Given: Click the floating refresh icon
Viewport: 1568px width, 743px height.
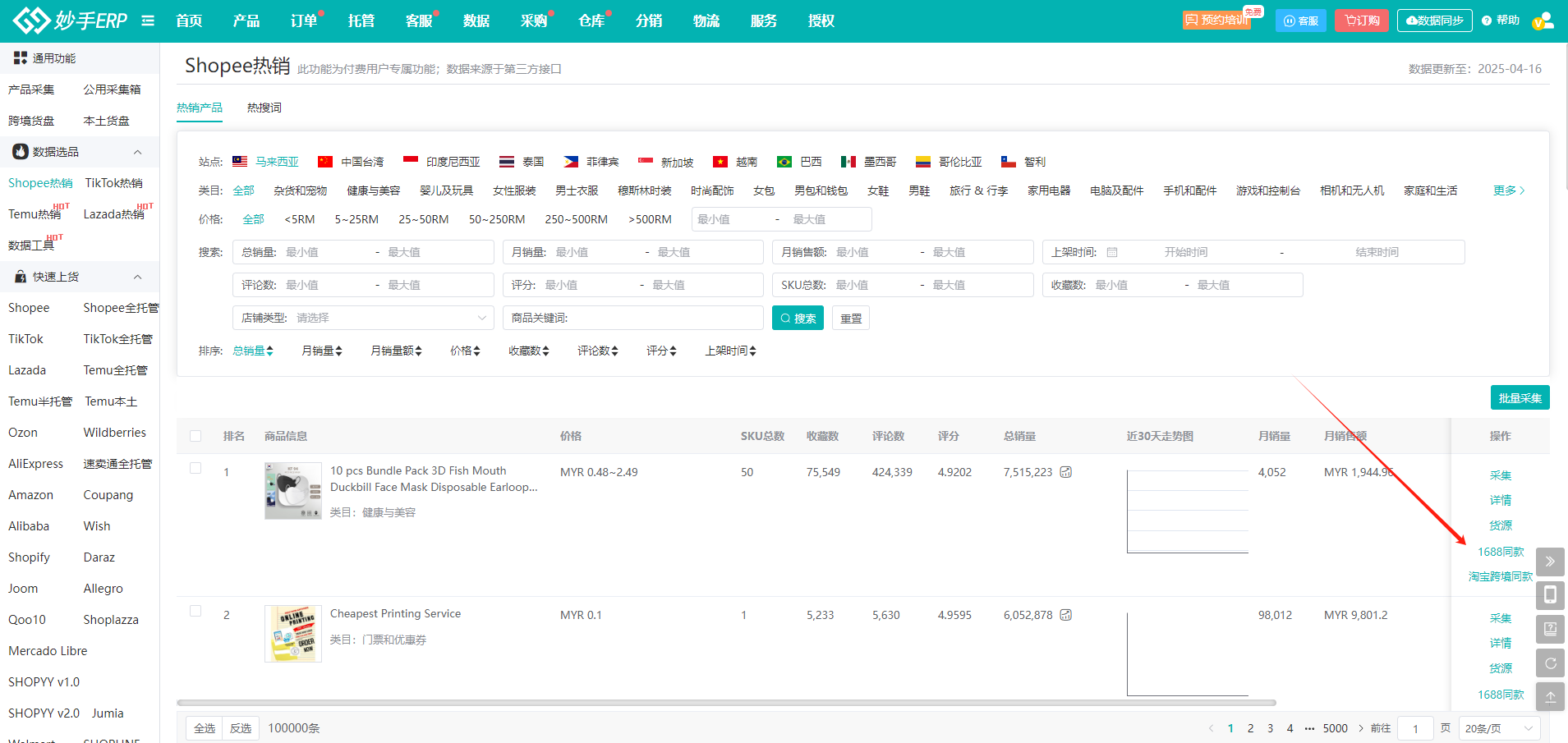Looking at the screenshot, I should pos(1550,663).
